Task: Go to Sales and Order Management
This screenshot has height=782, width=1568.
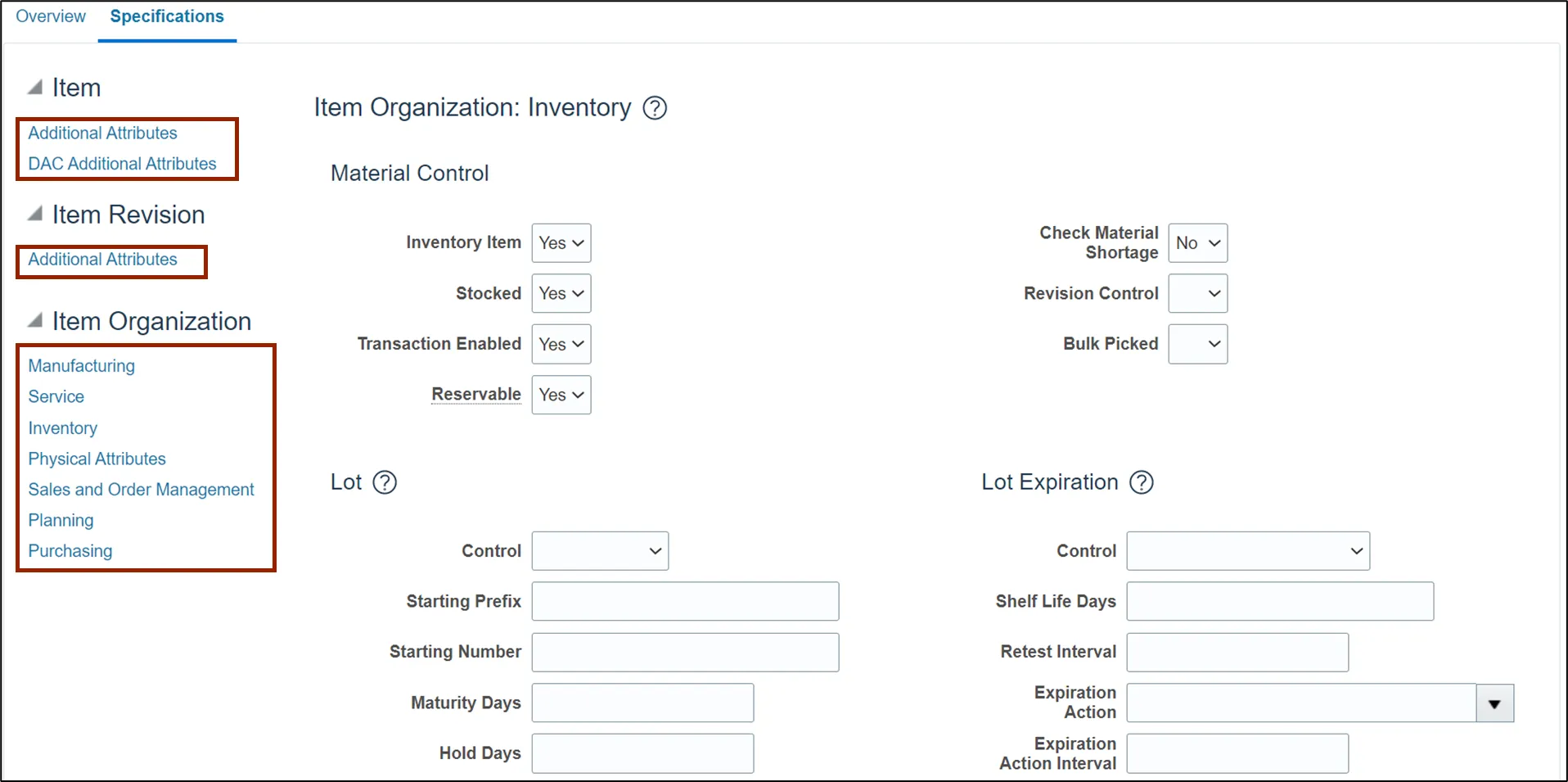Action: point(141,490)
